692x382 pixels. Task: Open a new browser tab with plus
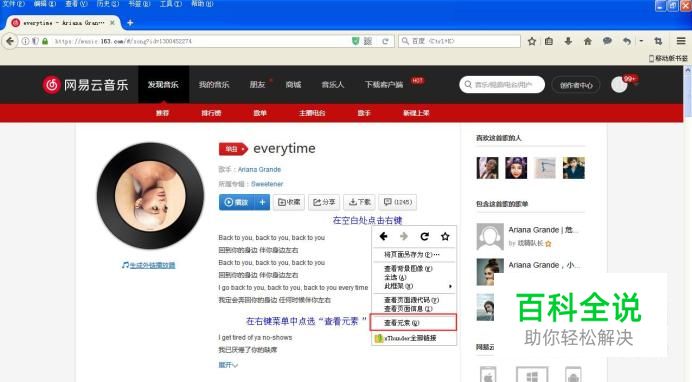(130, 22)
